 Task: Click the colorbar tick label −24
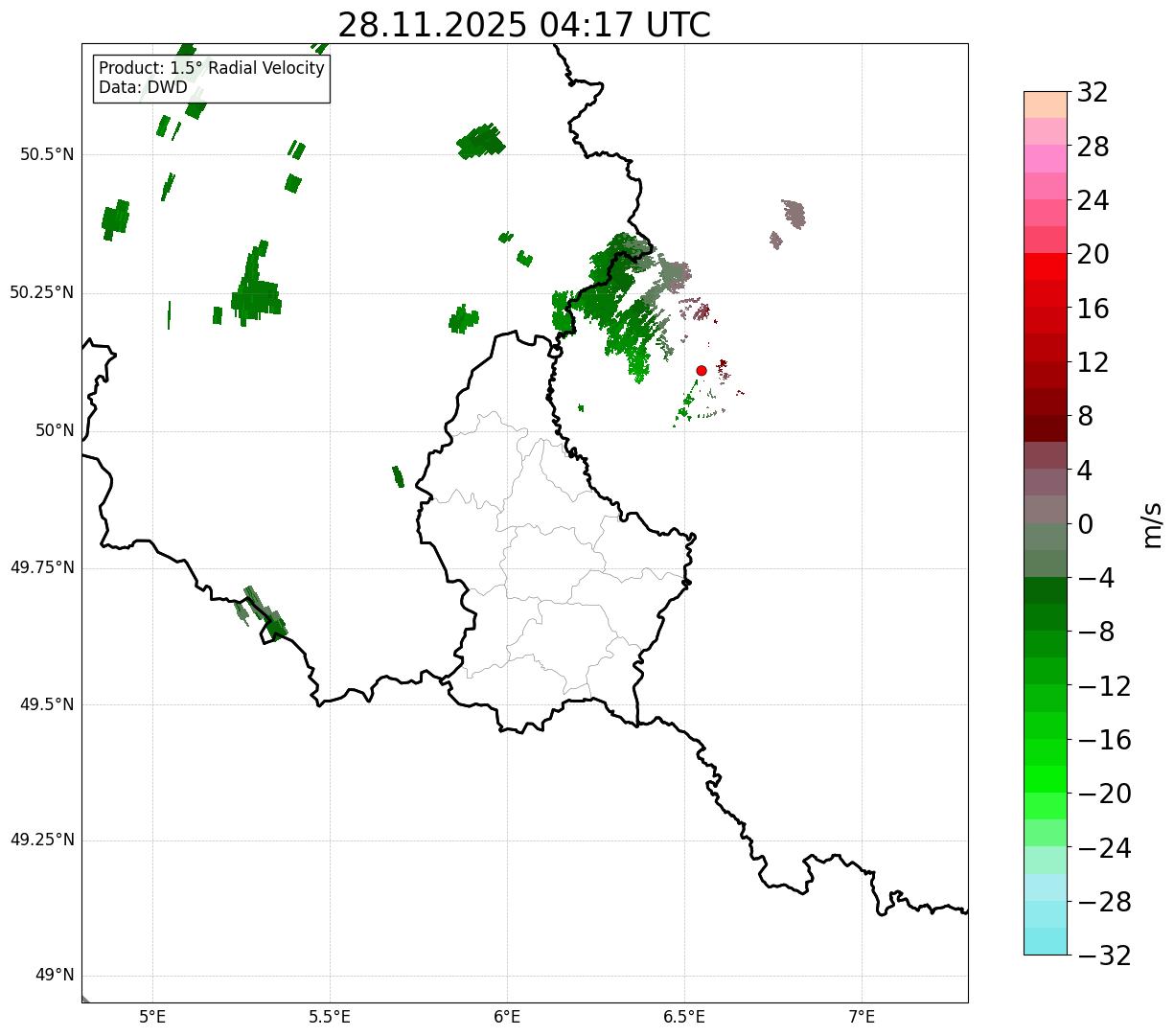click(x=1104, y=848)
